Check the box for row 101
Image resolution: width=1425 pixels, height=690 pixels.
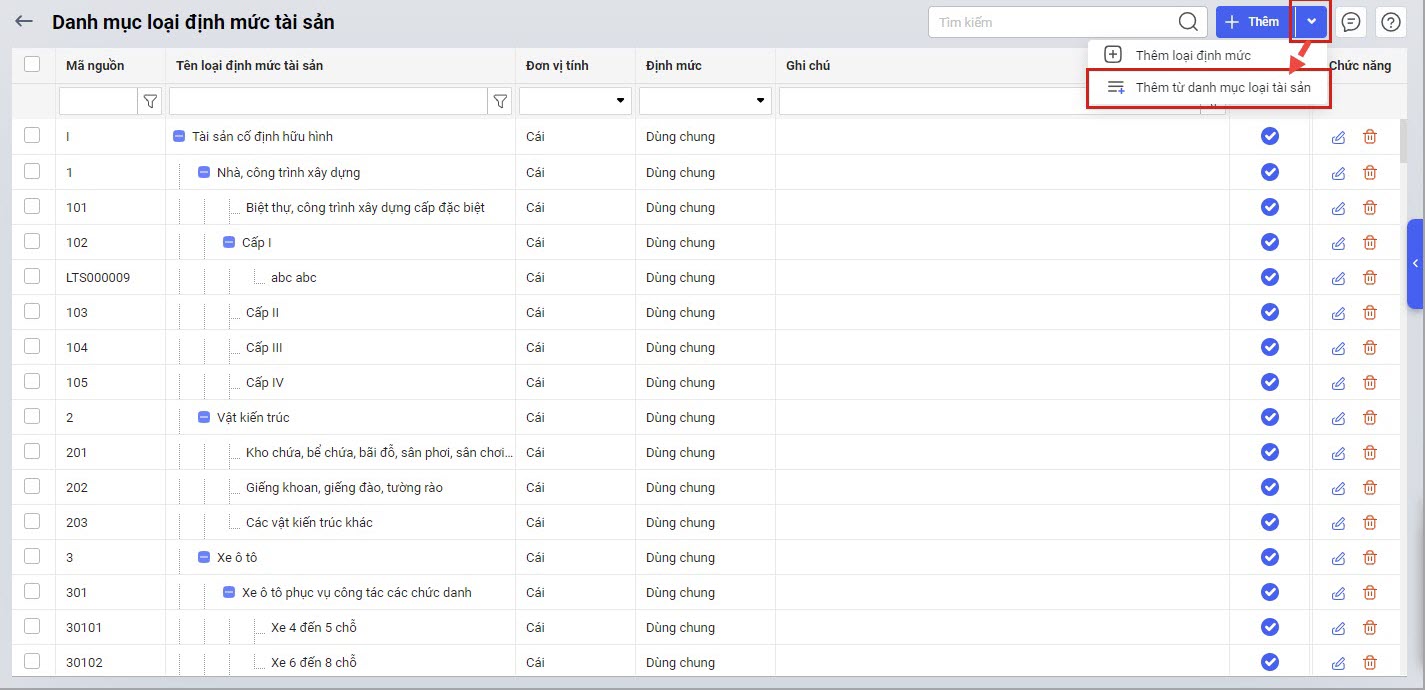coord(32,206)
